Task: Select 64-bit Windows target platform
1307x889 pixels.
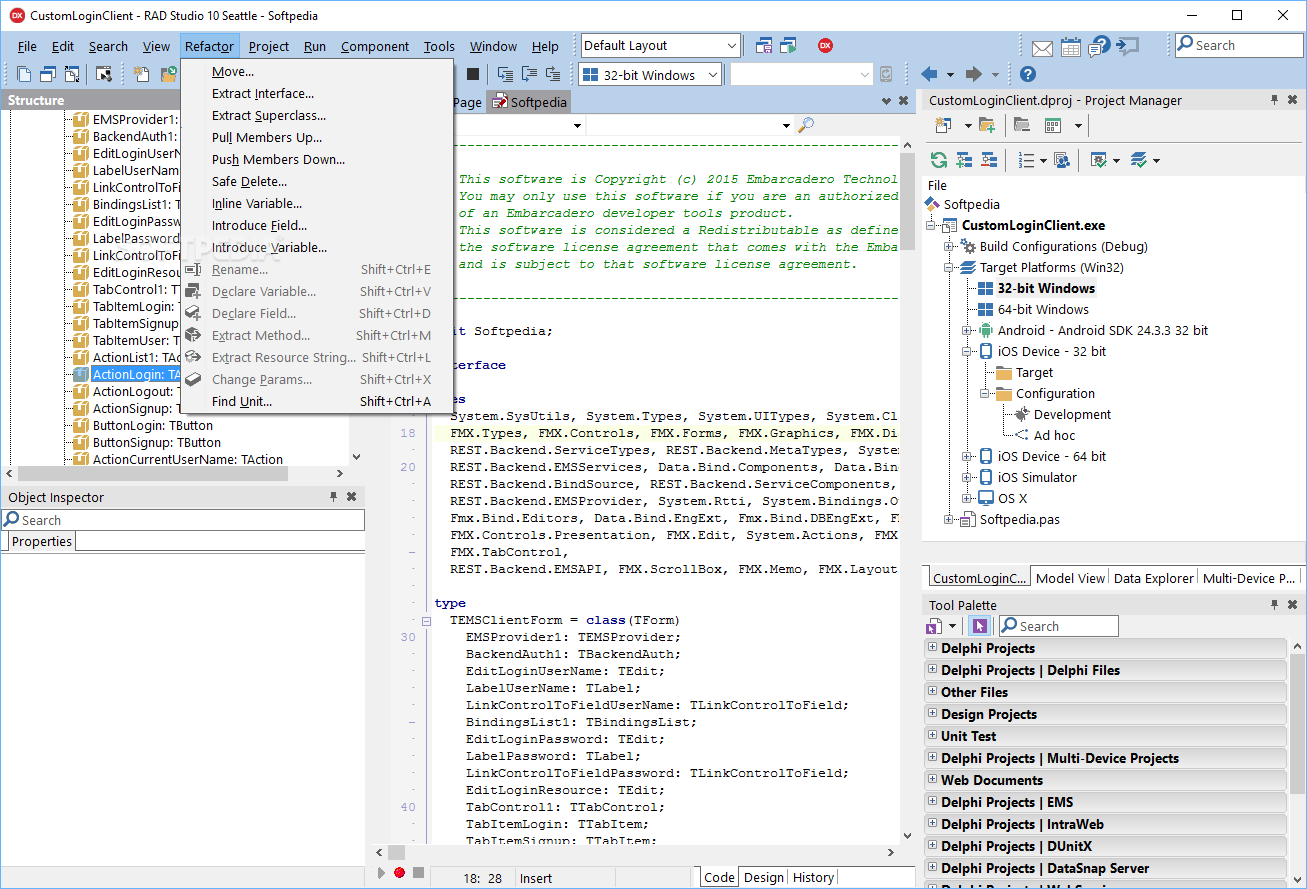Action: click(1043, 309)
